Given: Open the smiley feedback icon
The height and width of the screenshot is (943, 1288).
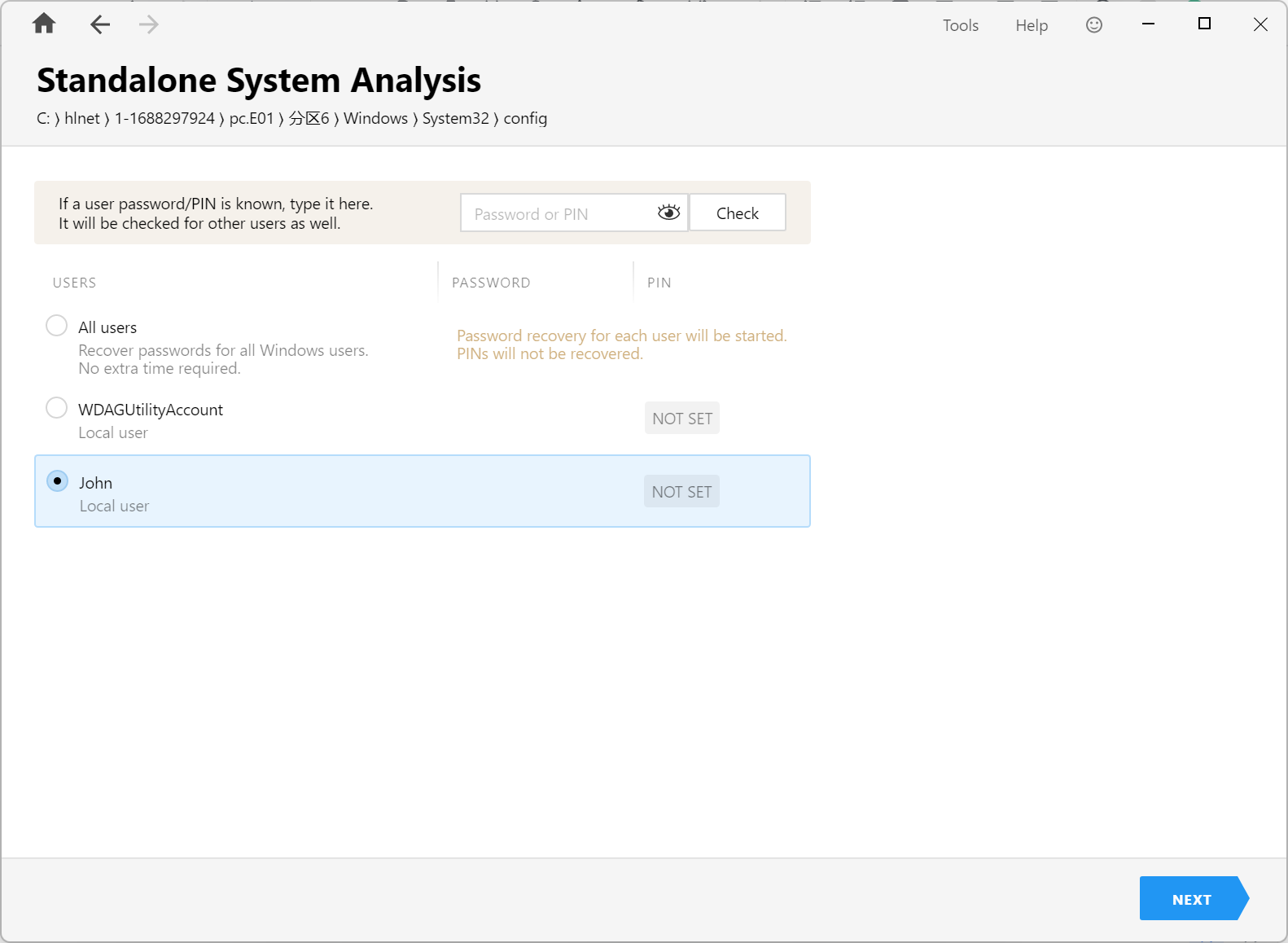Looking at the screenshot, I should tap(1094, 25).
